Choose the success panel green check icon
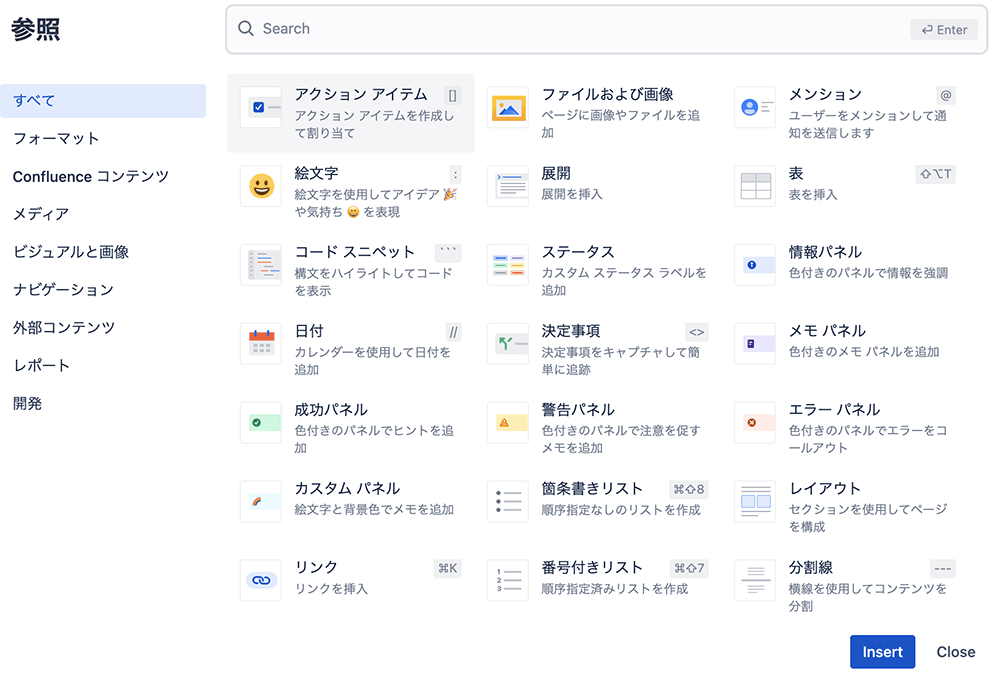Image resolution: width=1000 pixels, height=676 pixels. (x=261, y=422)
